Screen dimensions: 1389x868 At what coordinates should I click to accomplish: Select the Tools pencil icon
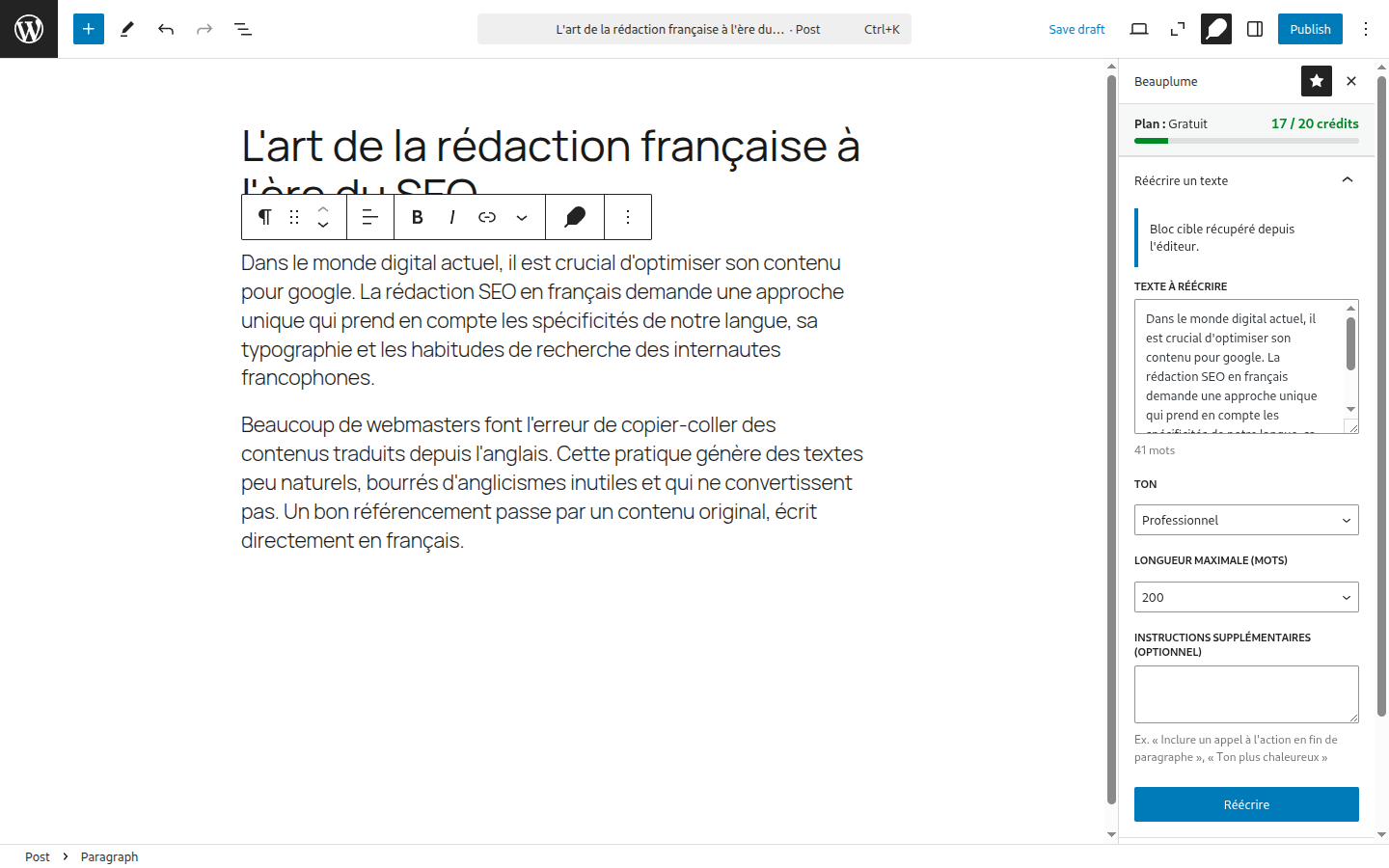(x=127, y=29)
